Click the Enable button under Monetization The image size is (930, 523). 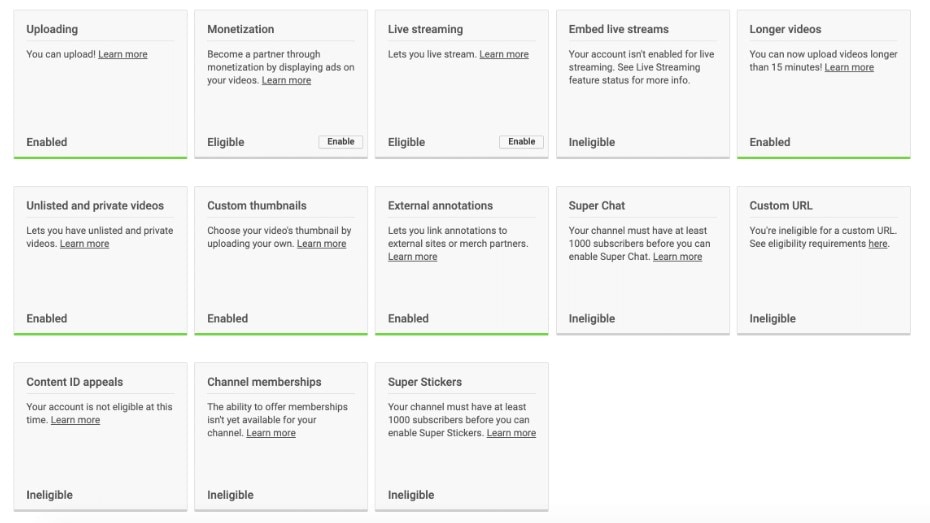(x=341, y=142)
